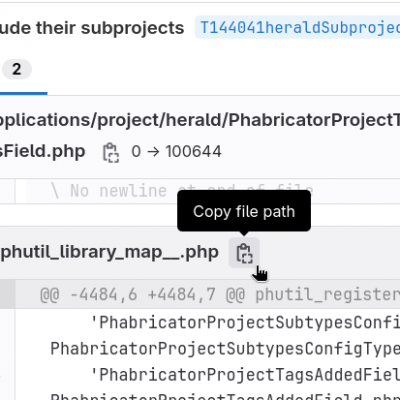Select code line 'PhabricatorProjectTagsAddedFiel
This screenshot has width=400, height=400.
245,375
